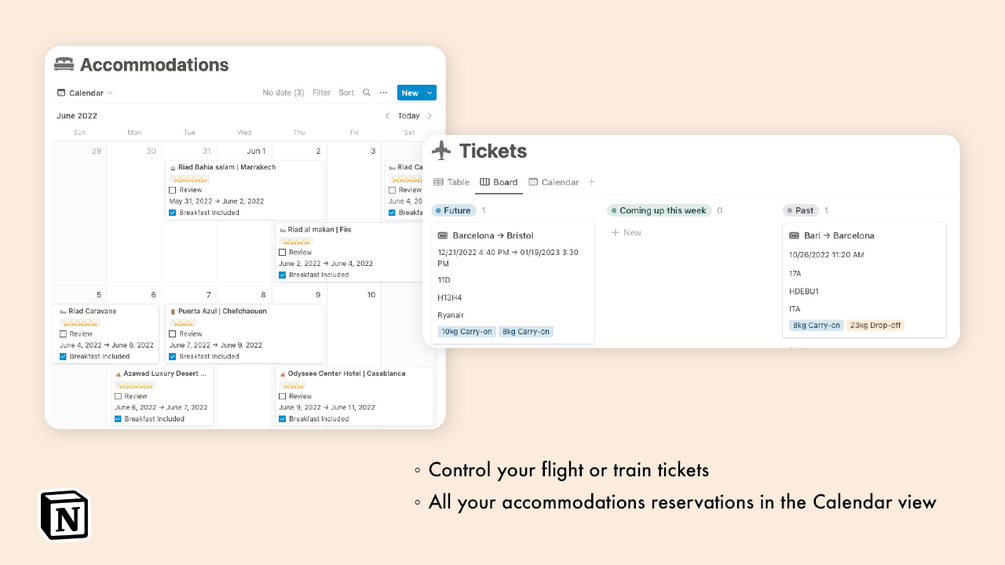
Task: Go to previous month with left arrow
Action: coord(388,116)
